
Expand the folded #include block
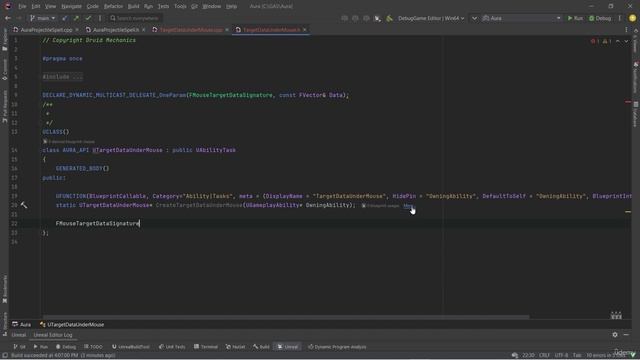(62, 77)
